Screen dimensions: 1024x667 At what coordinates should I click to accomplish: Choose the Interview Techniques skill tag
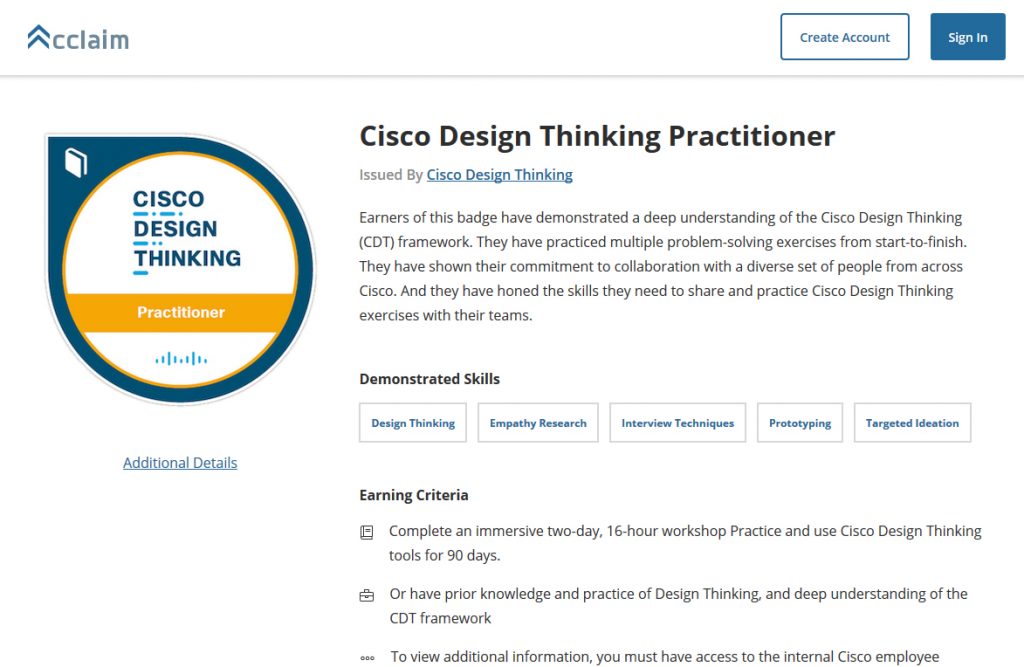[677, 423]
